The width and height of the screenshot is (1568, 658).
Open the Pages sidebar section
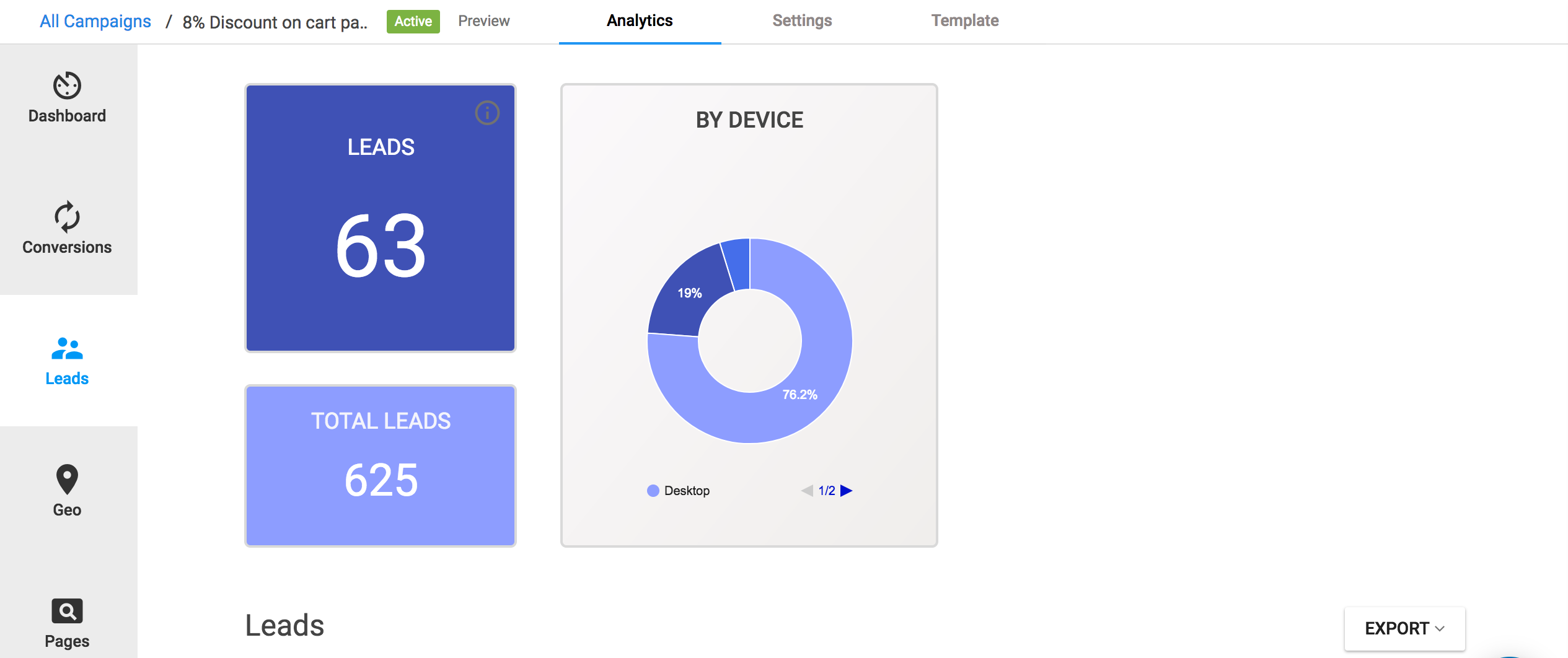point(67,623)
